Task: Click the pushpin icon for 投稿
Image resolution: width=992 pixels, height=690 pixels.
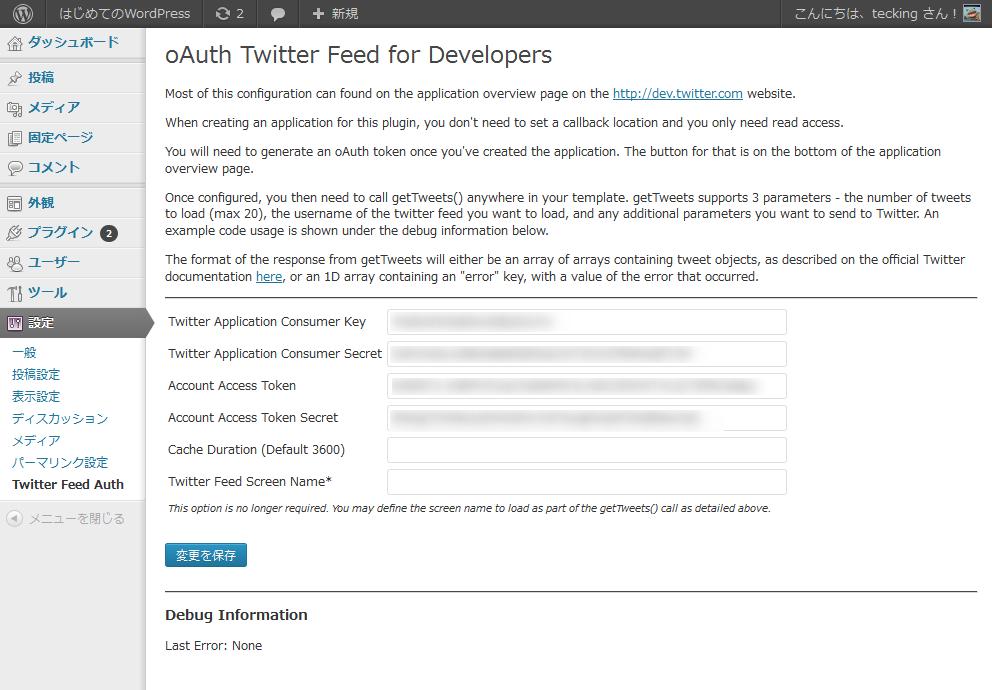Action: (15, 78)
